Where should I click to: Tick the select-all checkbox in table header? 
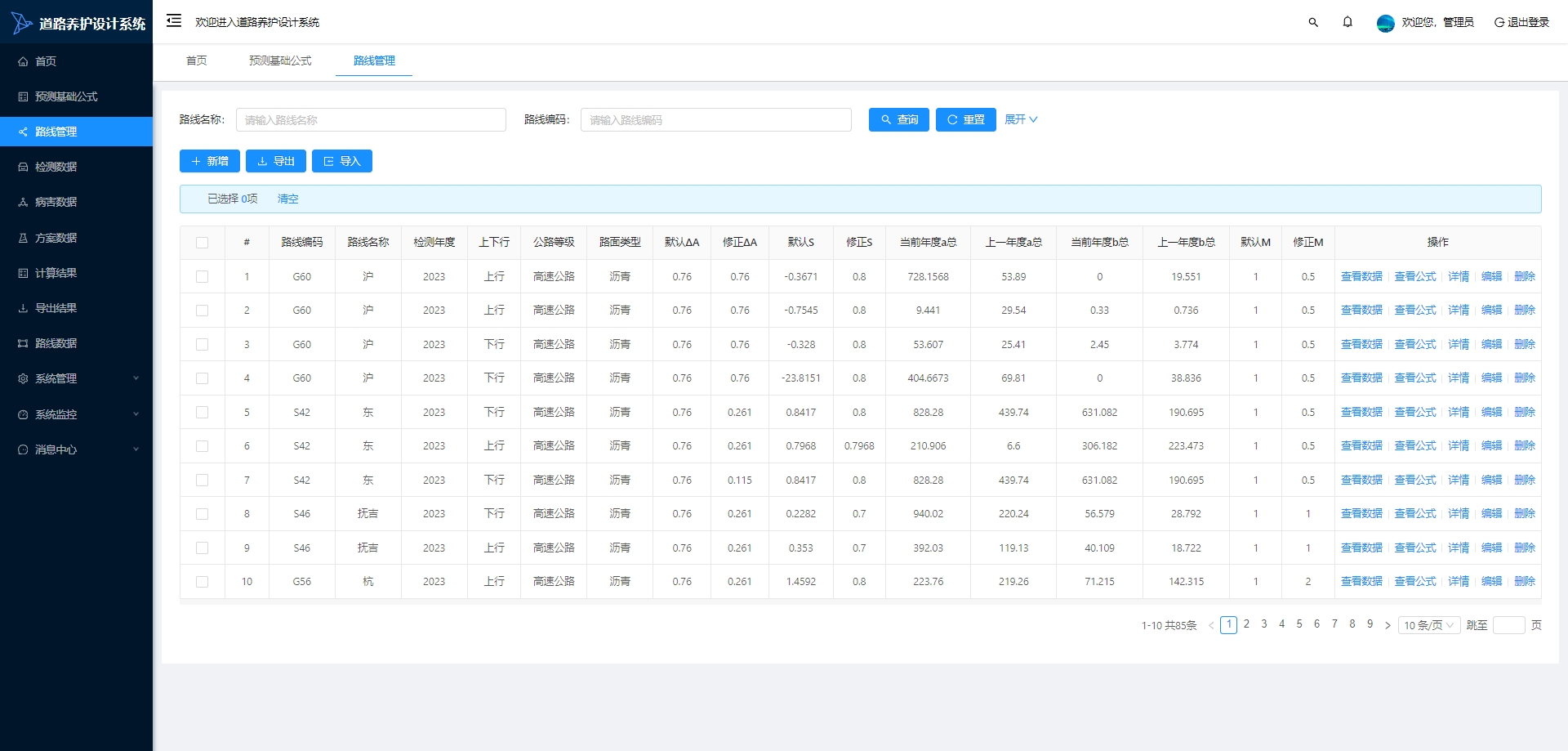coord(202,243)
